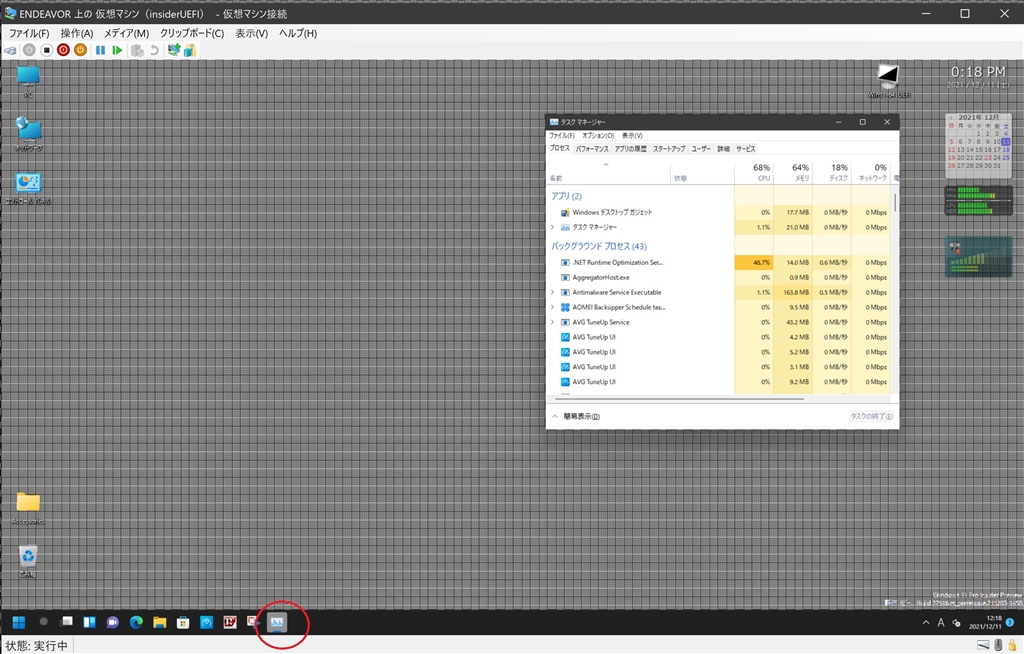Open the Recycle Bin desktop icon
This screenshot has width=1024, height=654.
tap(27, 561)
